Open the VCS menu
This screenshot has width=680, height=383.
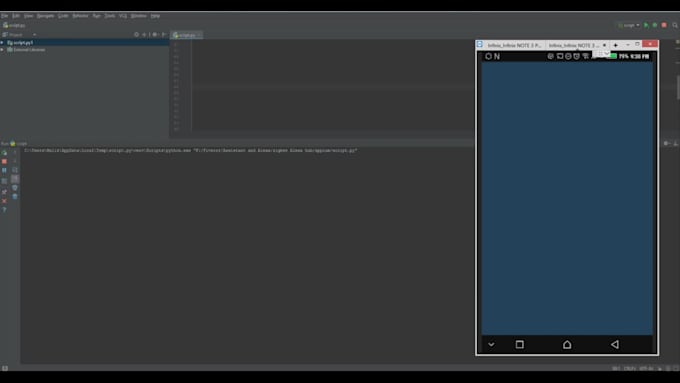click(x=123, y=16)
